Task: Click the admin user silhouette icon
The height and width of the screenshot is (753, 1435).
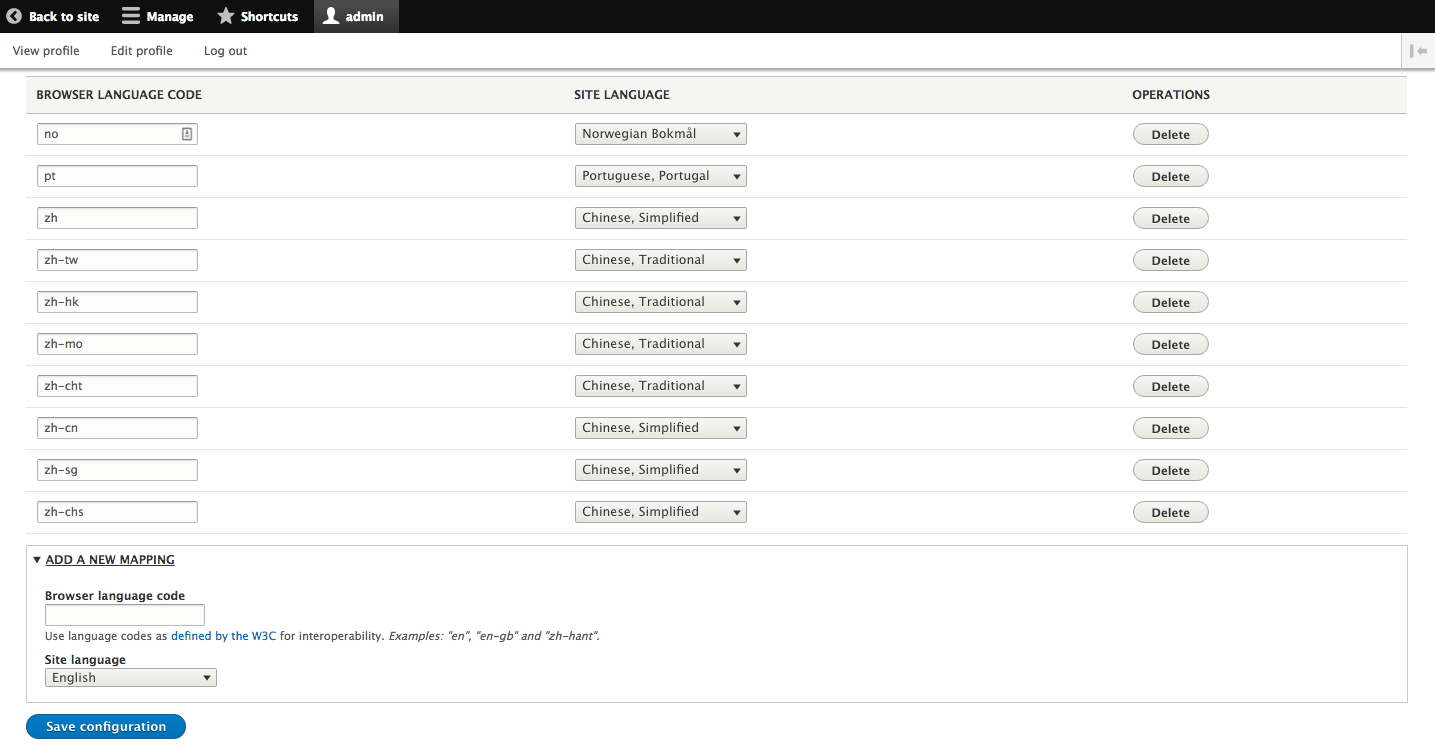Action: point(331,16)
